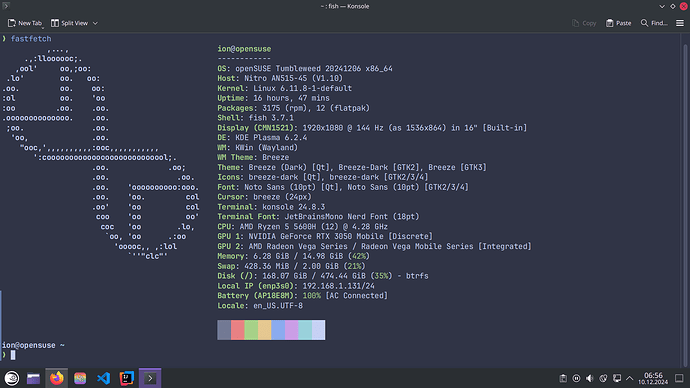Expand the Split View dropdown arrow
The width and height of the screenshot is (690, 388).
[x=95, y=23]
